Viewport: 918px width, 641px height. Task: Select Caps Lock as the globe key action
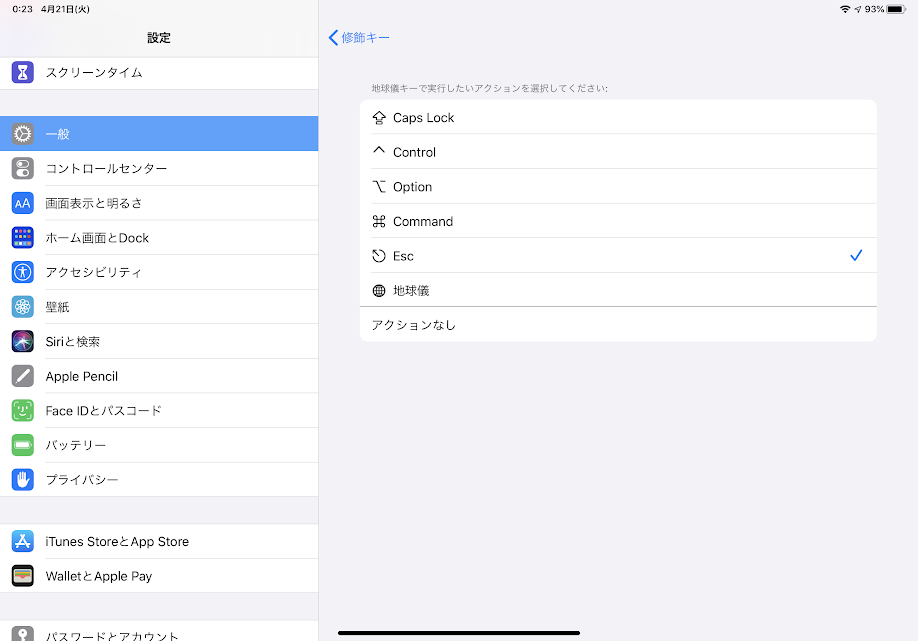pos(618,118)
